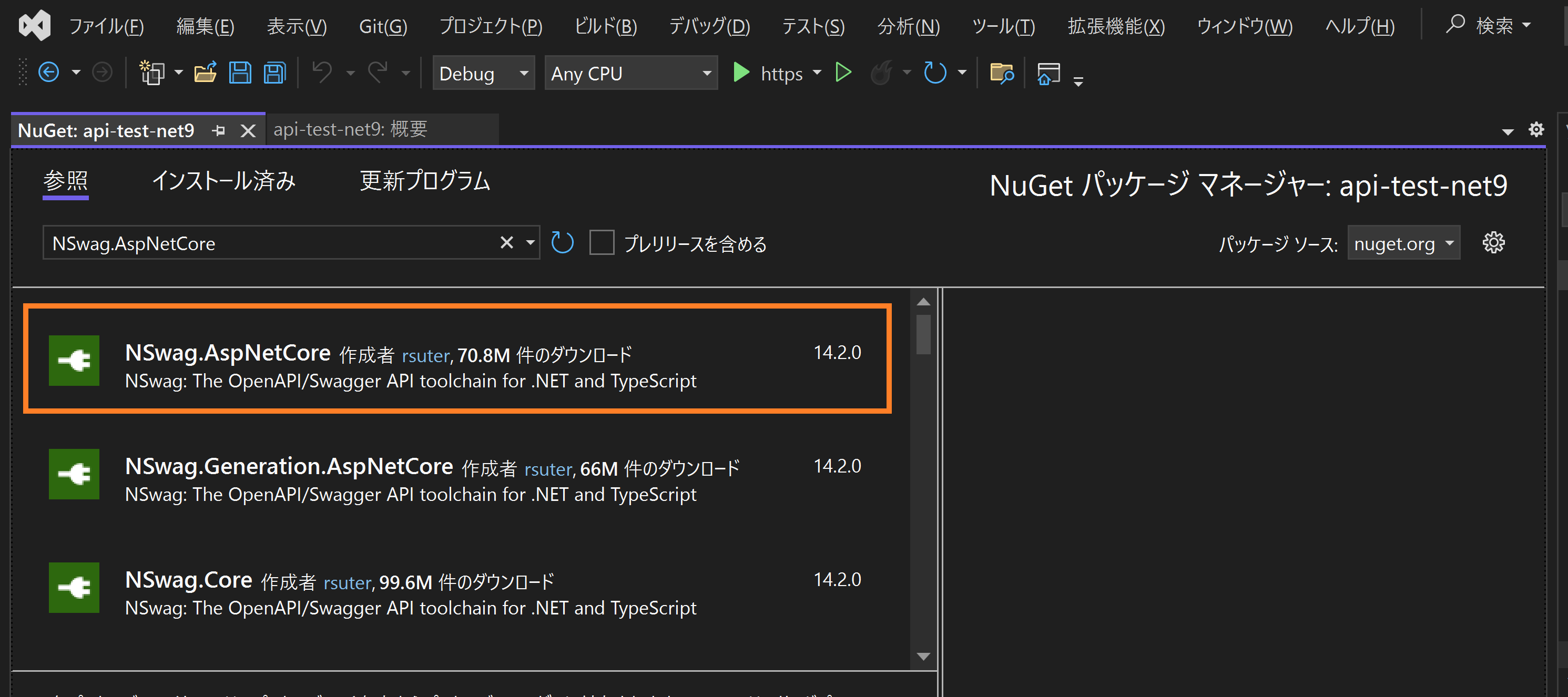This screenshot has height=697, width=1568.
Task: Open the デバッグ(D) menu
Action: (710, 26)
